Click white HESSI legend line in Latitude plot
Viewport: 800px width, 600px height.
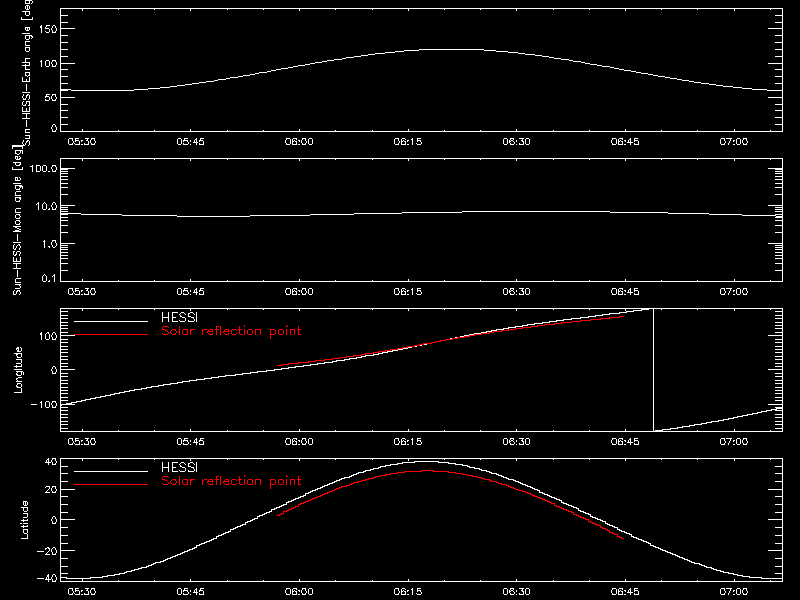[x=111, y=471]
